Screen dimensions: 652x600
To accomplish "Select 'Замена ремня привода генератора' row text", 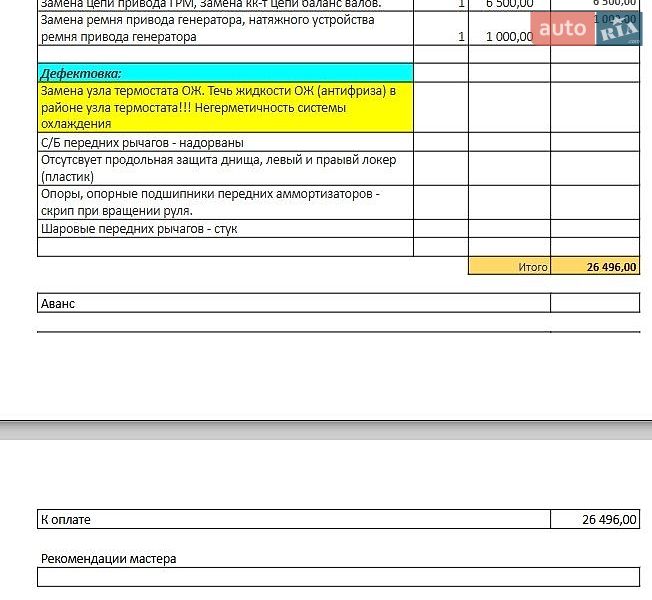I will [x=207, y=28].
